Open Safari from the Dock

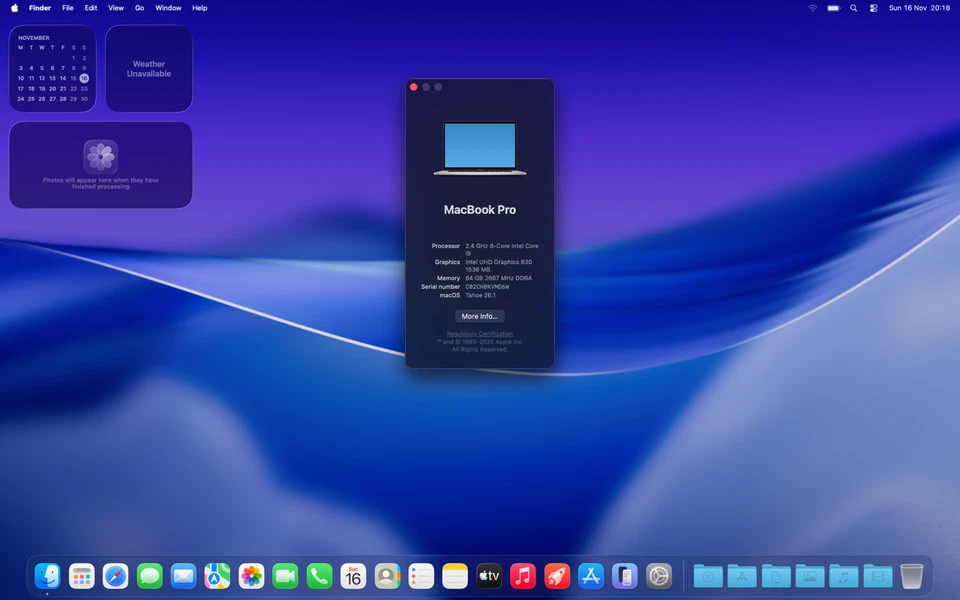click(x=115, y=576)
